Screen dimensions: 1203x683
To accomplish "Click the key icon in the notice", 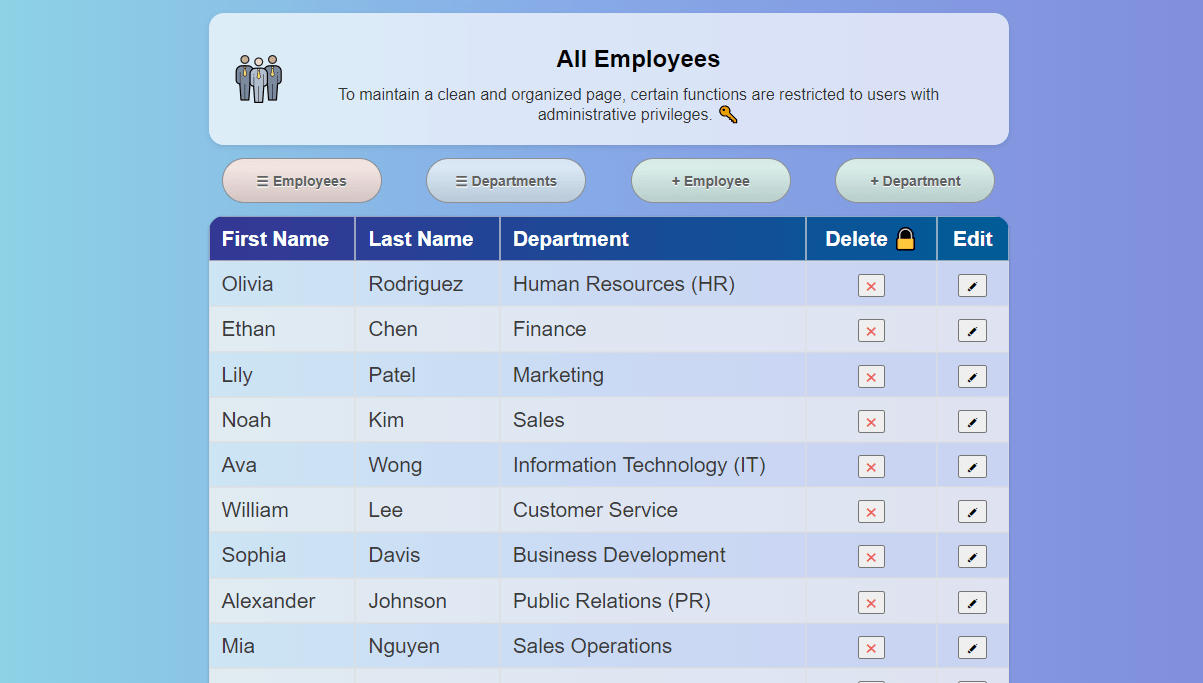I will tap(728, 115).
